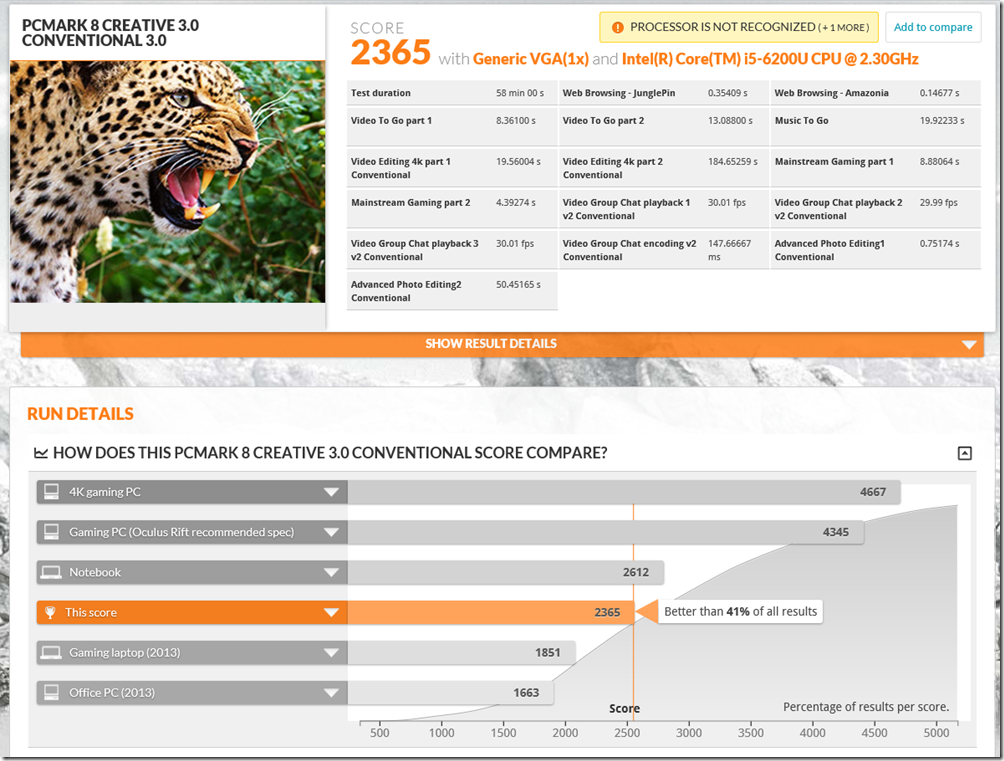
Task: Click the RUN DETAILS heading
Action: (80, 414)
